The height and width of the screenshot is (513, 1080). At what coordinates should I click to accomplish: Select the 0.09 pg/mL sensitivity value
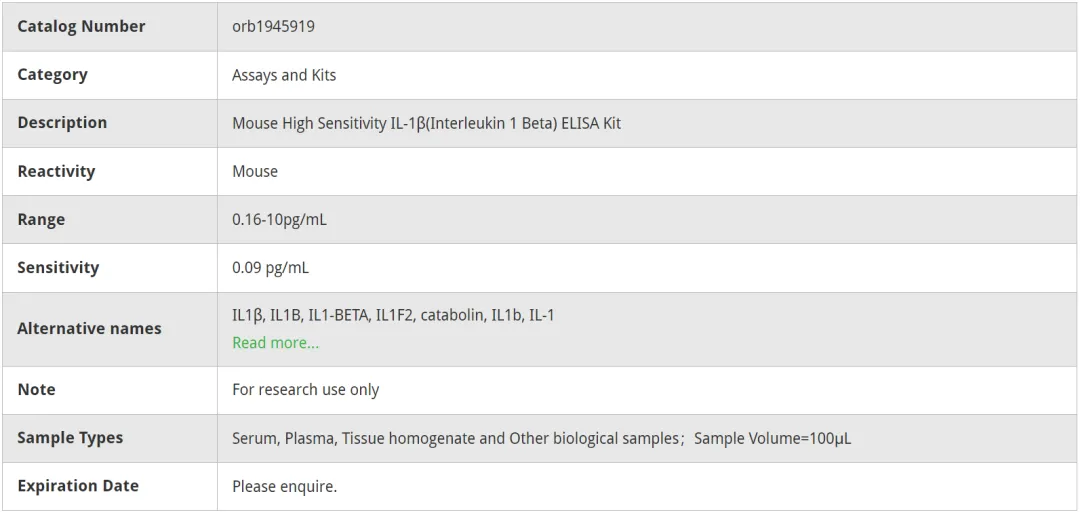270,268
